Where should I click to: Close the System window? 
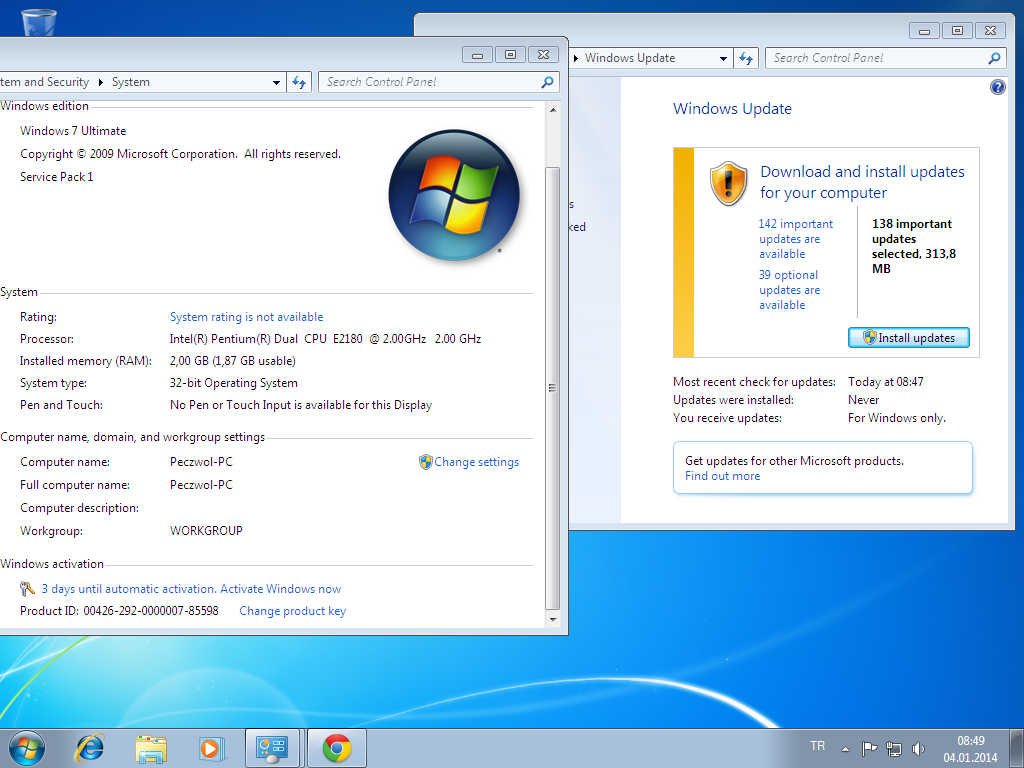[543, 55]
